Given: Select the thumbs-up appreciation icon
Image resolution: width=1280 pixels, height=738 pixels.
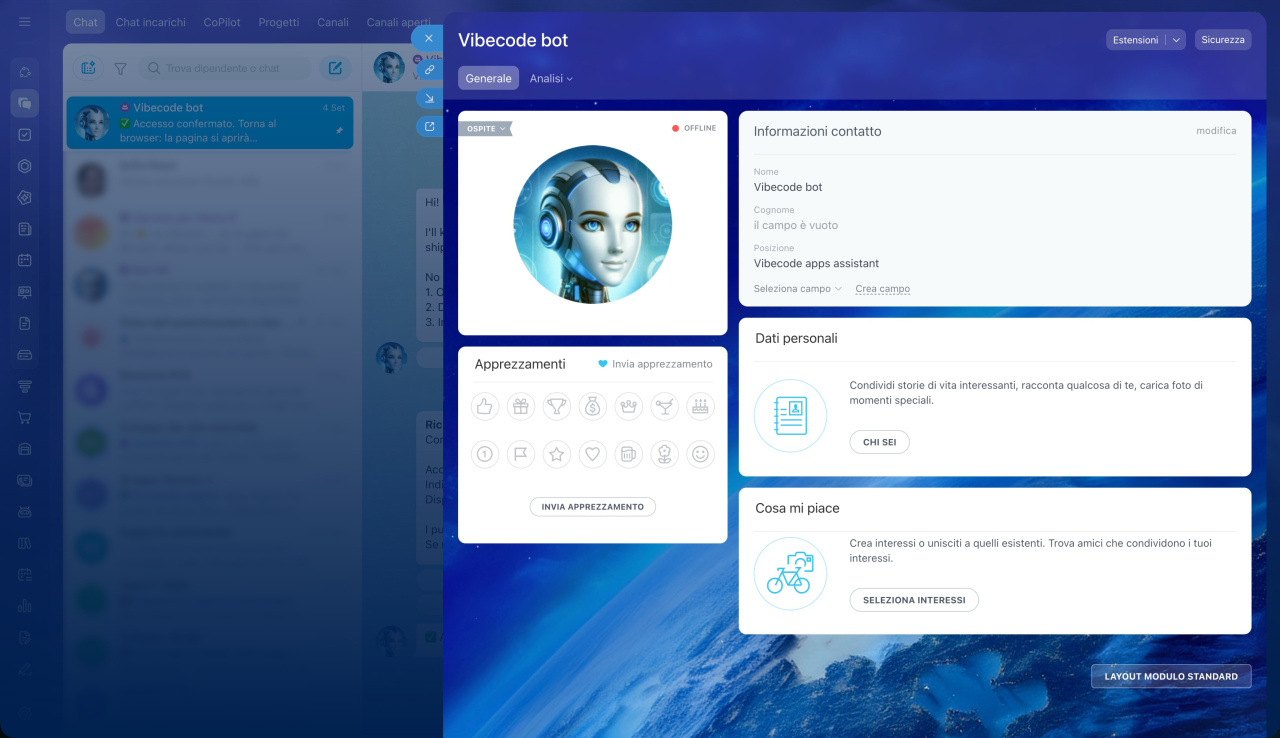Looking at the screenshot, I should 485,406.
